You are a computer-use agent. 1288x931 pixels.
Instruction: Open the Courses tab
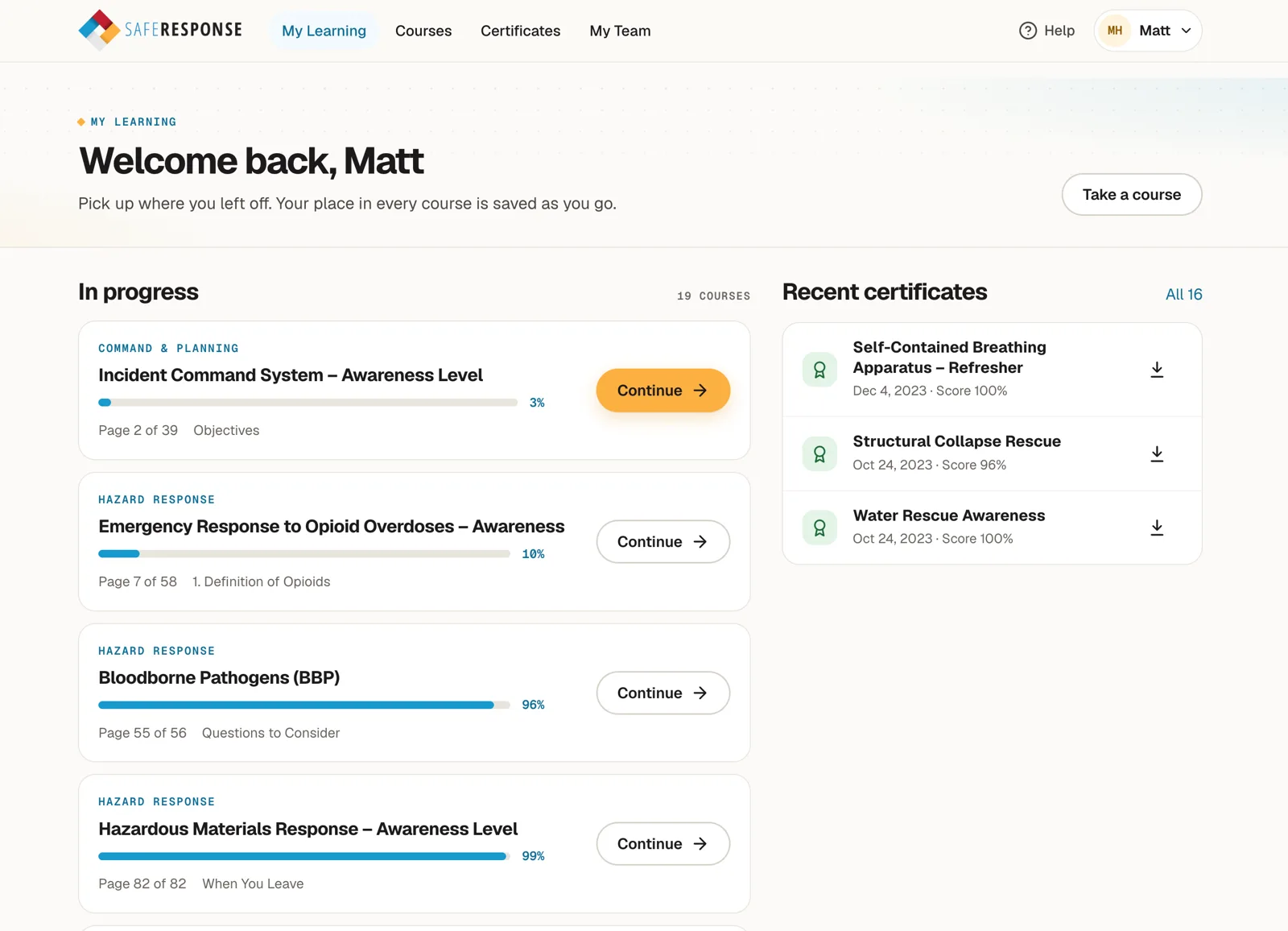click(423, 31)
